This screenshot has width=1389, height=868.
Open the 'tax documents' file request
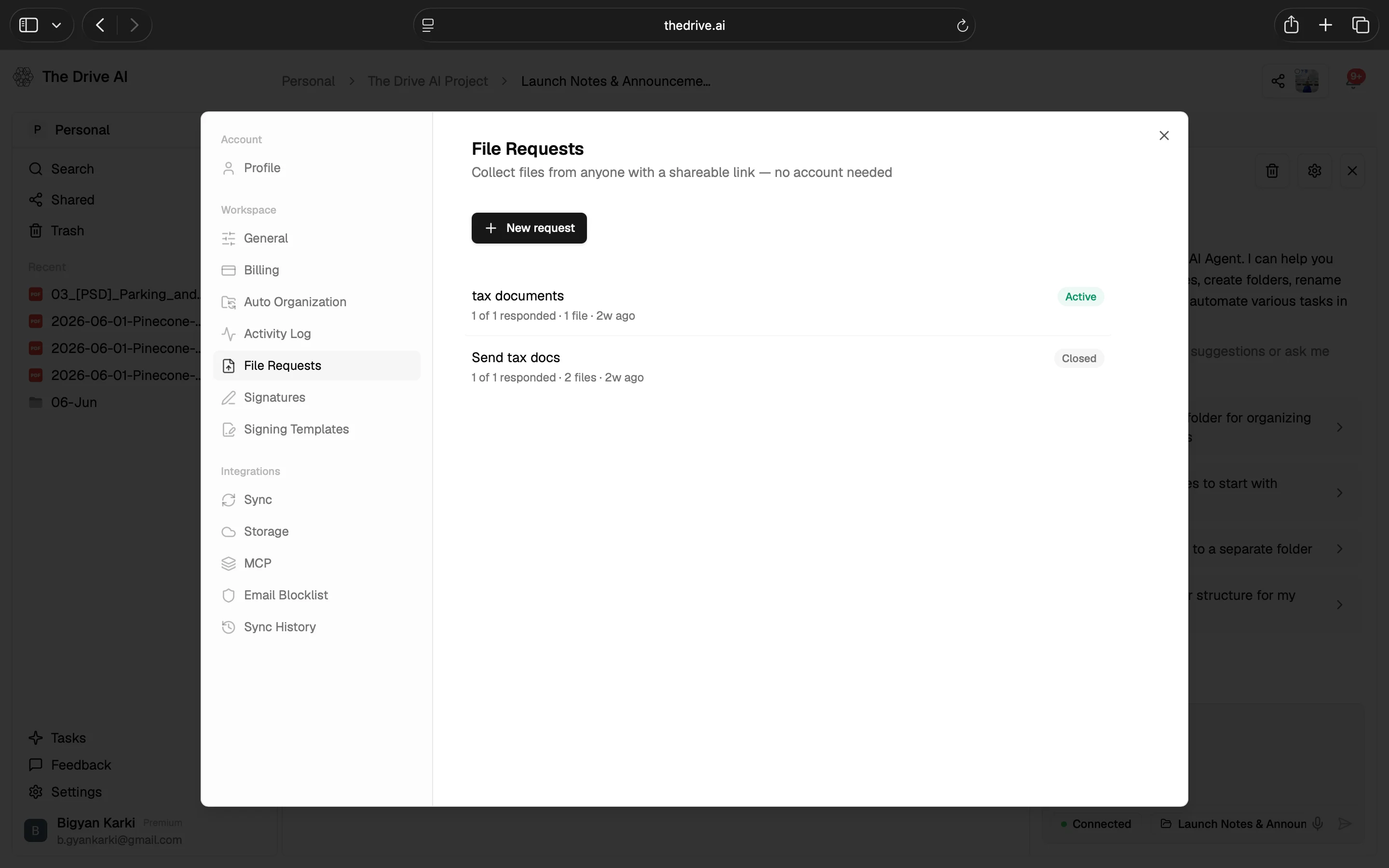tap(788, 305)
